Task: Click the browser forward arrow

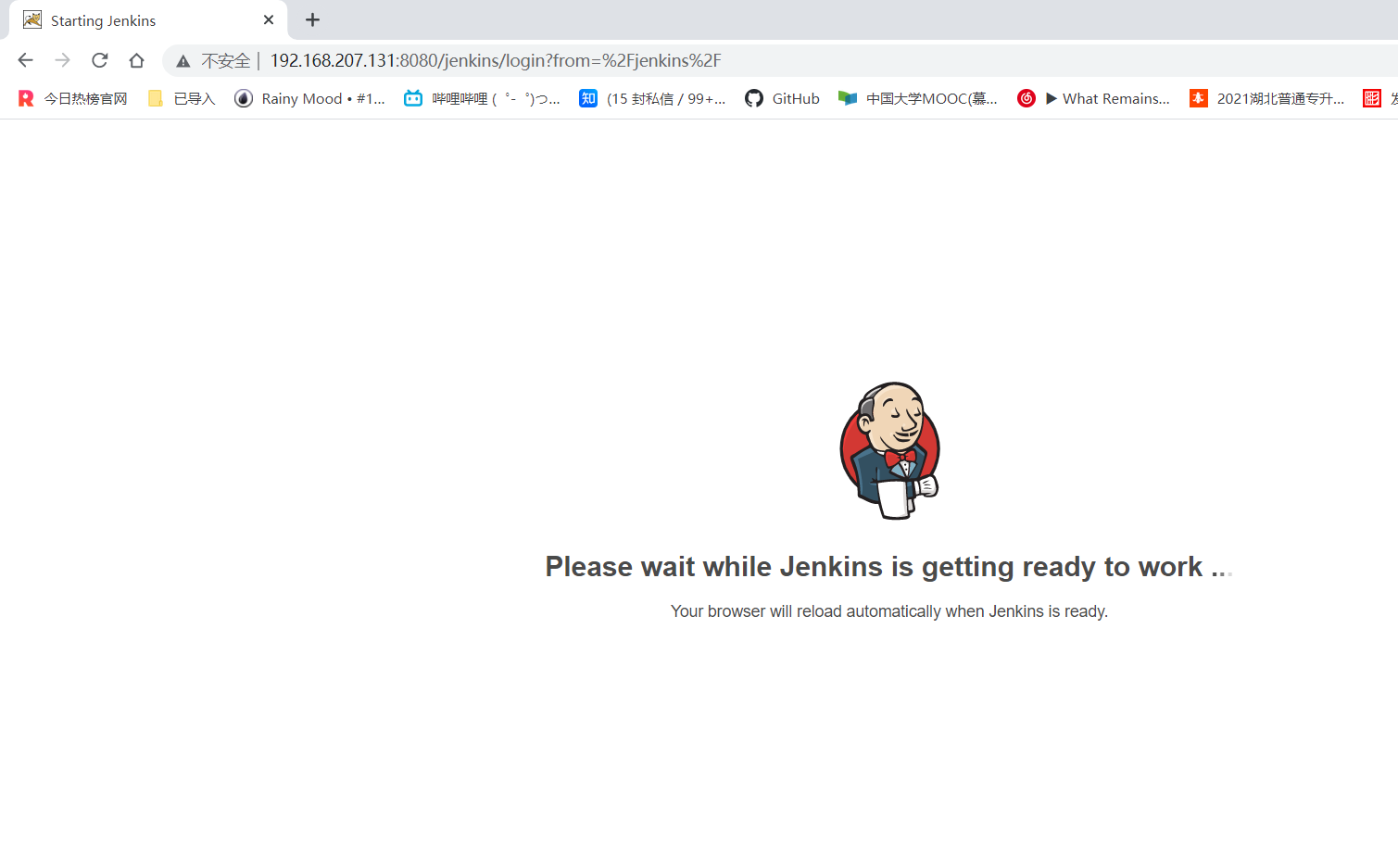Action: coord(62,60)
